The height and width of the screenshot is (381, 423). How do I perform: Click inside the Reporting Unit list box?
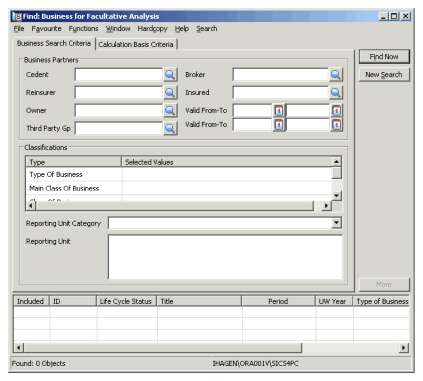pyautogui.click(x=225, y=257)
